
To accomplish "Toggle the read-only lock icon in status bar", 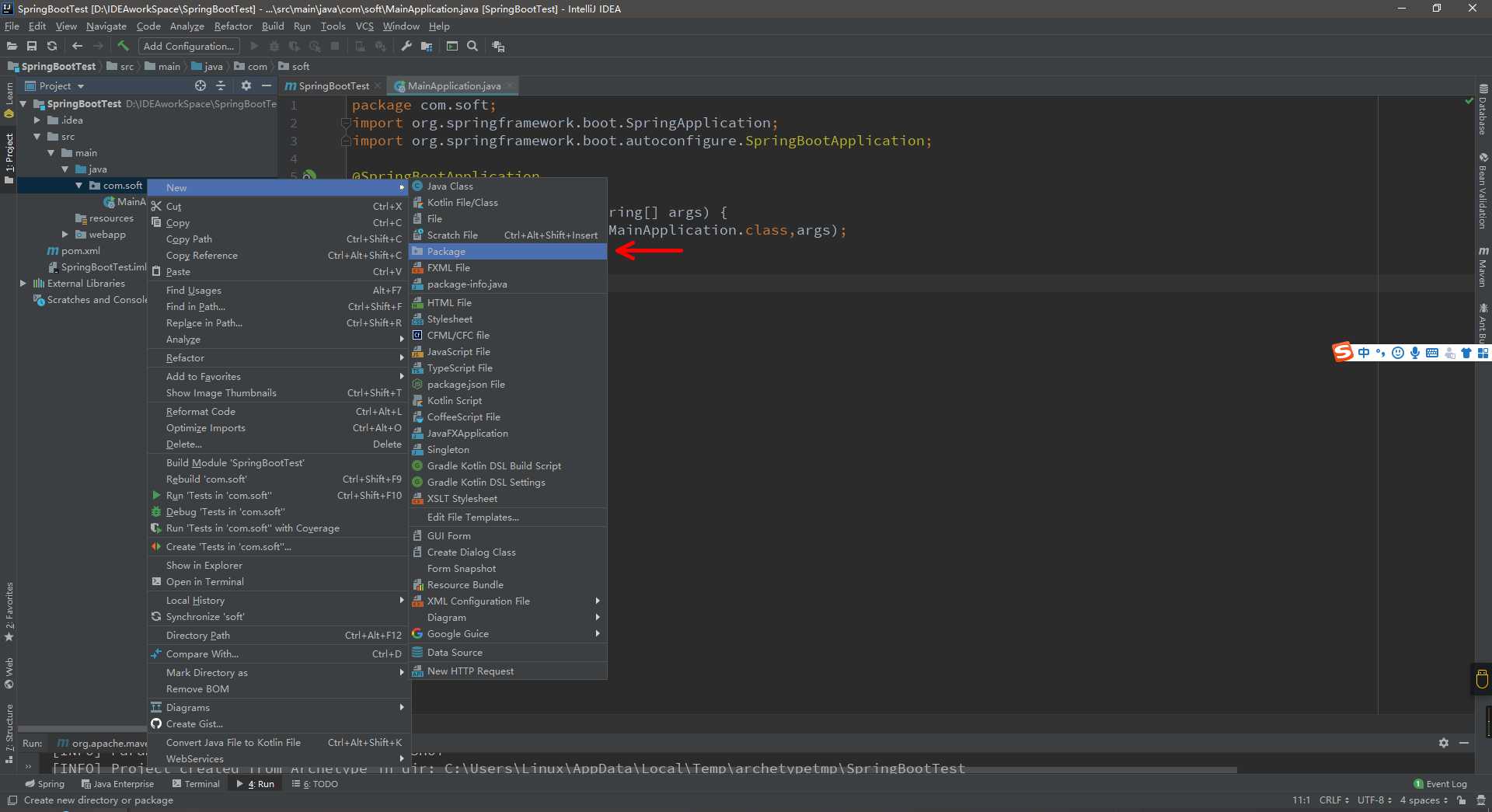I will (x=1462, y=800).
